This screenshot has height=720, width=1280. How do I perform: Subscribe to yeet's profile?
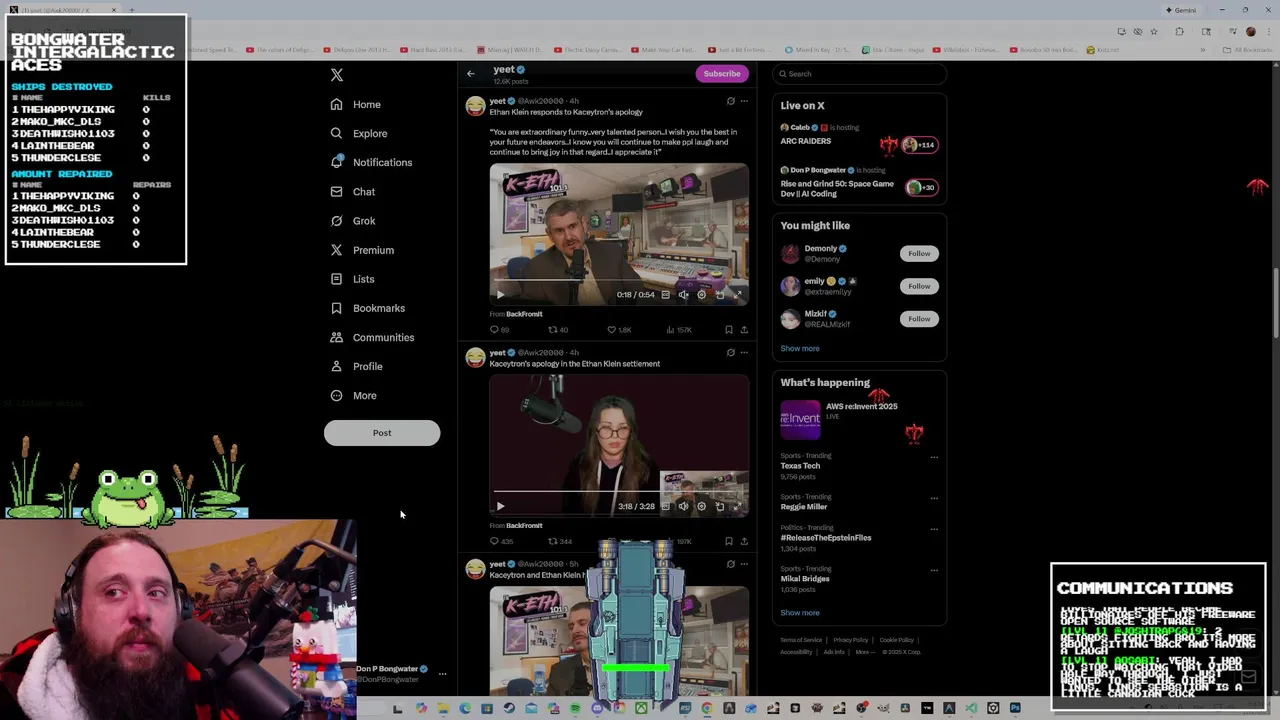[721, 73]
